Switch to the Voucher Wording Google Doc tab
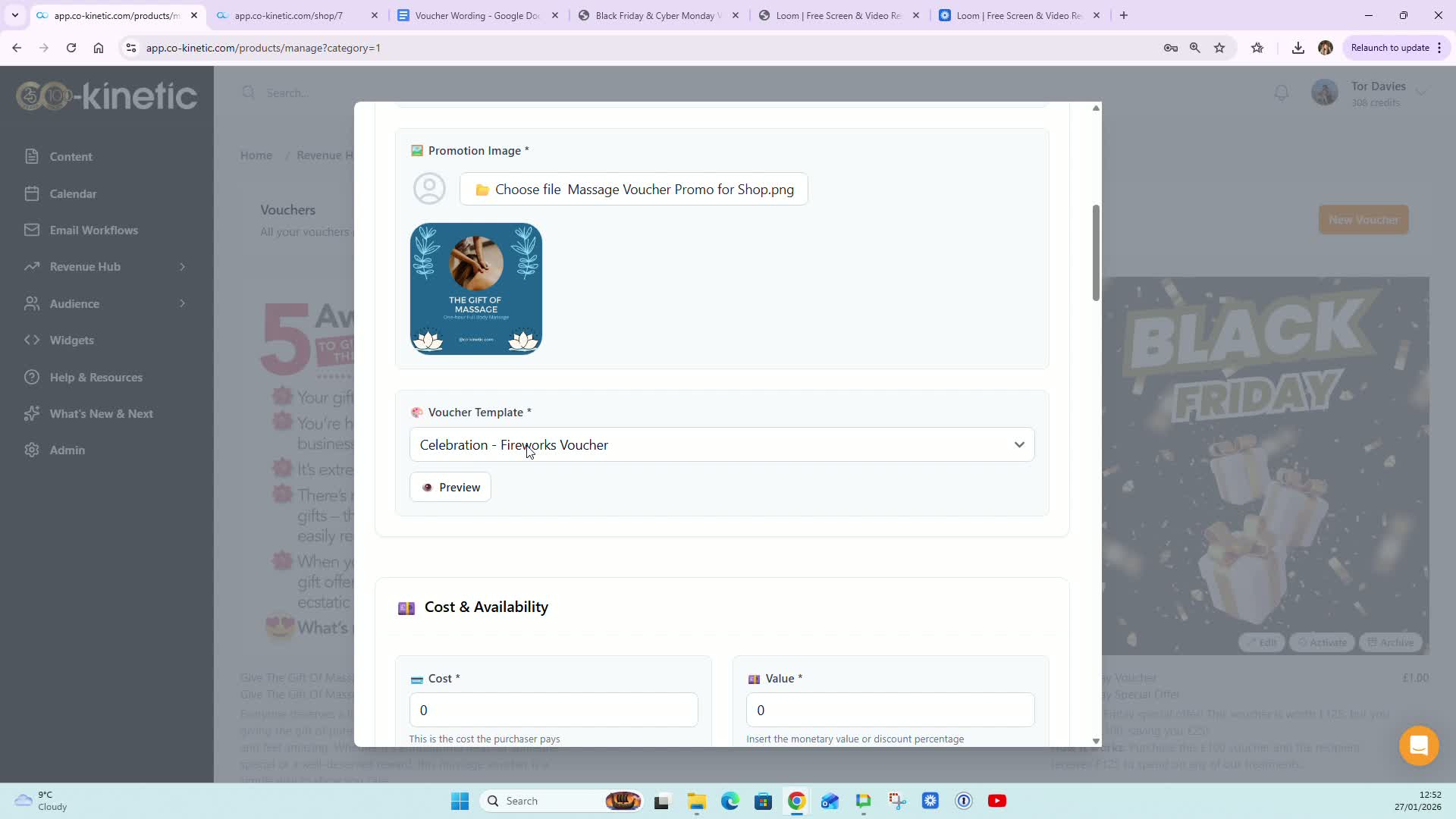1456x819 pixels. point(478,15)
